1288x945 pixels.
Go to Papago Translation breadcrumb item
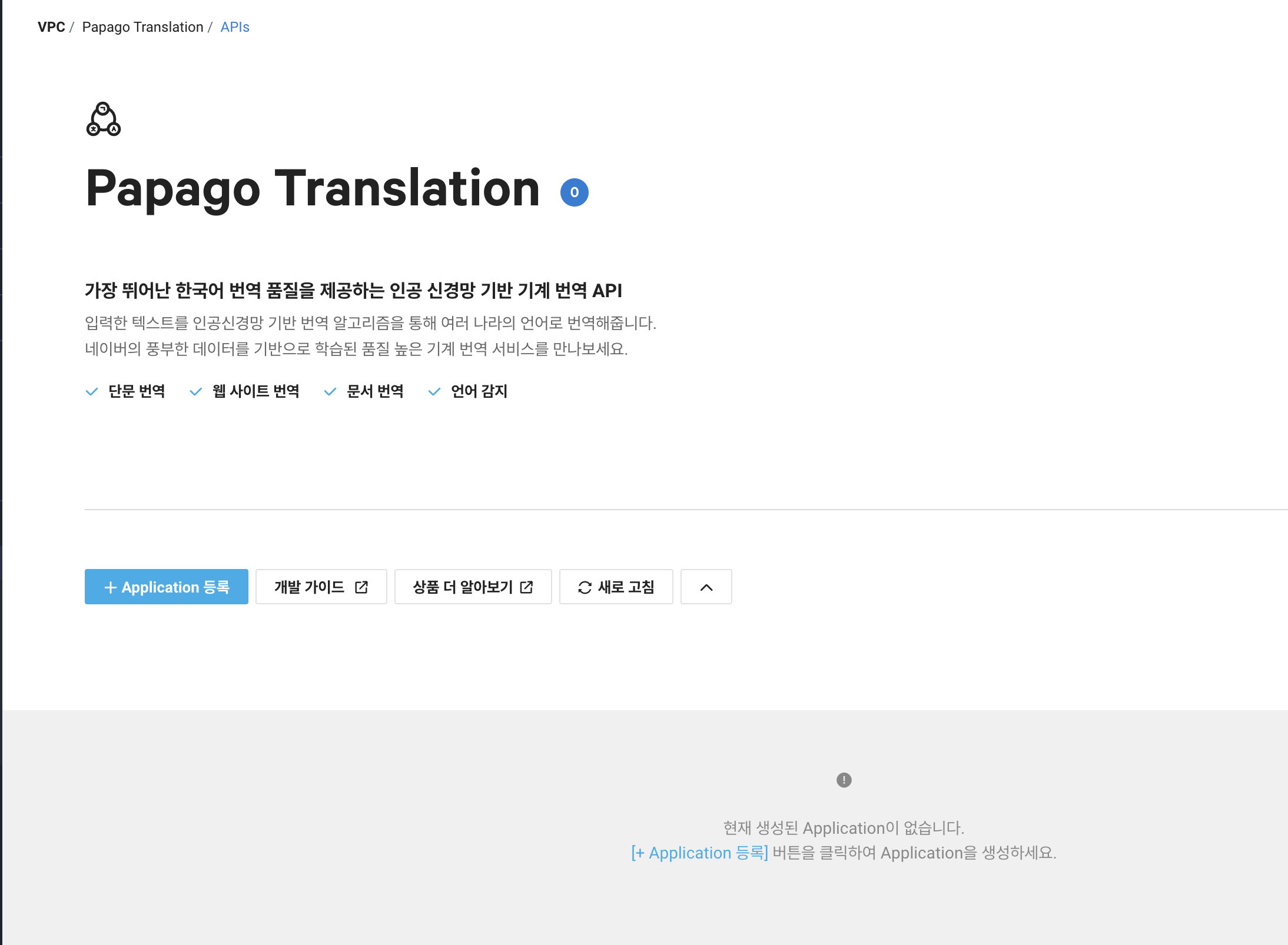coord(142,27)
